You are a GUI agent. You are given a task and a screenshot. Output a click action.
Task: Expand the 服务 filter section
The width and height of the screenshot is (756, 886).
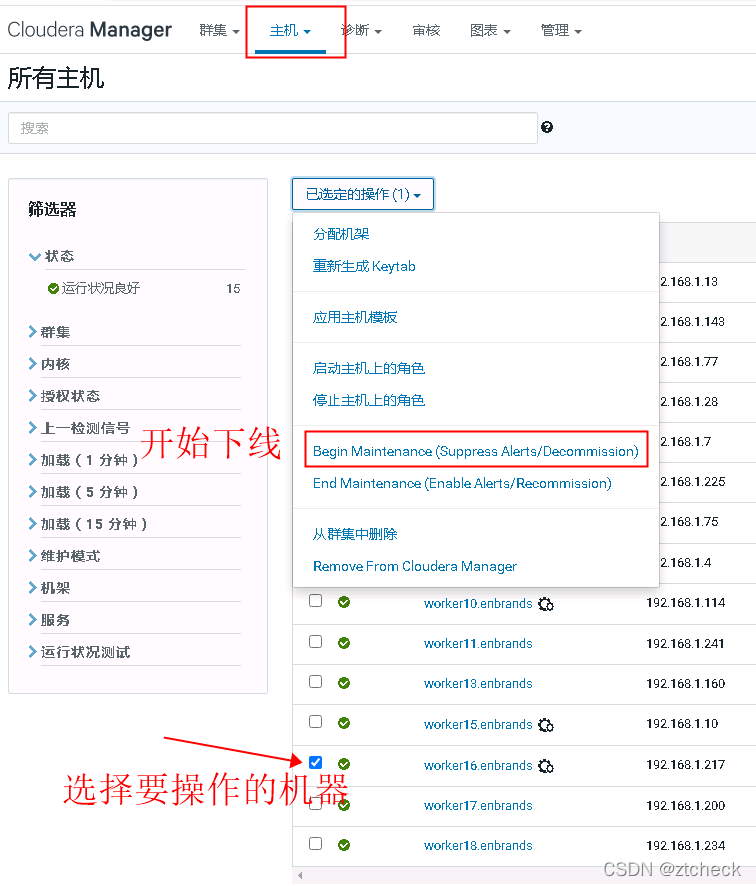[x=49, y=620]
